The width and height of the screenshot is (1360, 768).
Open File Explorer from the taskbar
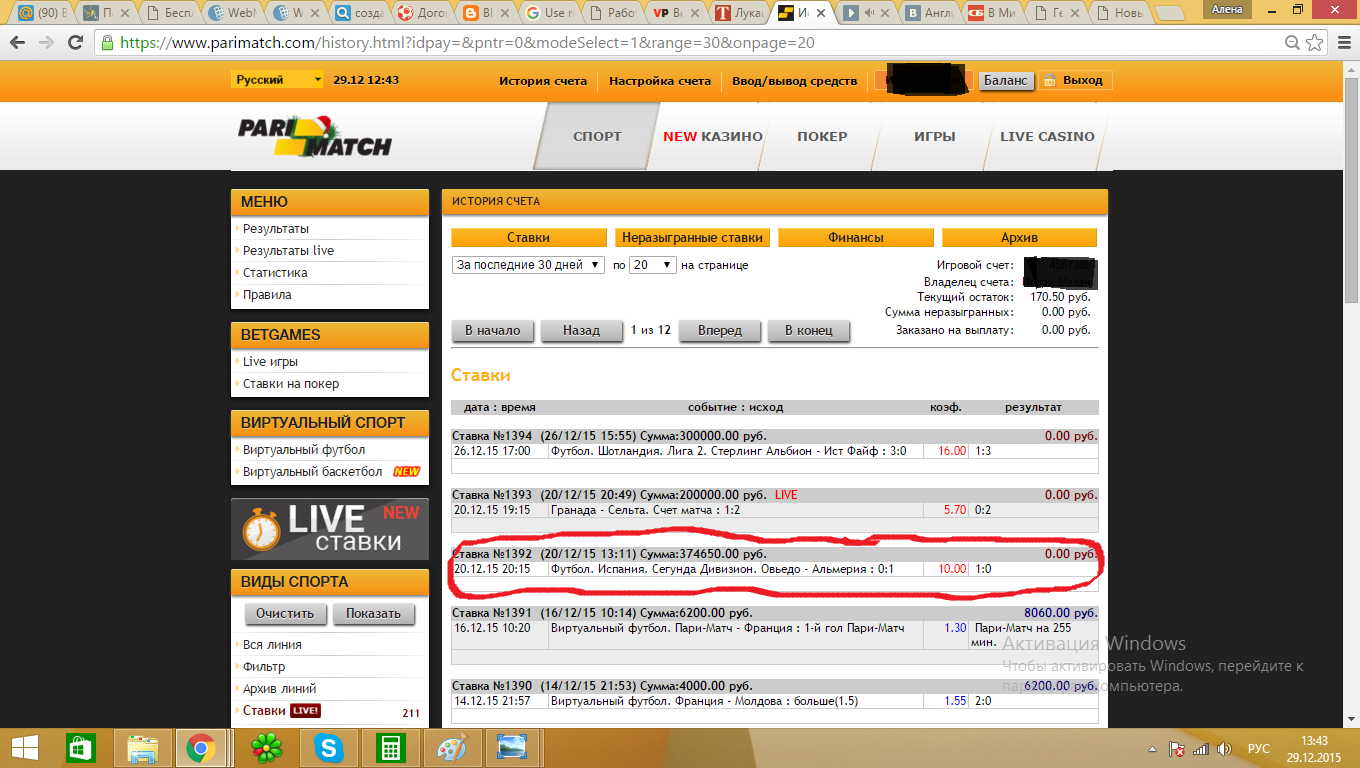pos(142,747)
